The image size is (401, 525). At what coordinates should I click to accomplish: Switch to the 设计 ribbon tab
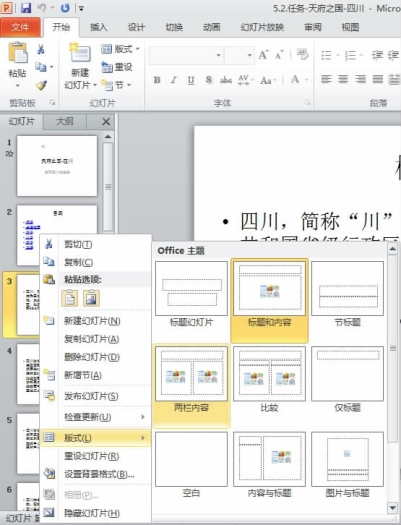tap(136, 27)
